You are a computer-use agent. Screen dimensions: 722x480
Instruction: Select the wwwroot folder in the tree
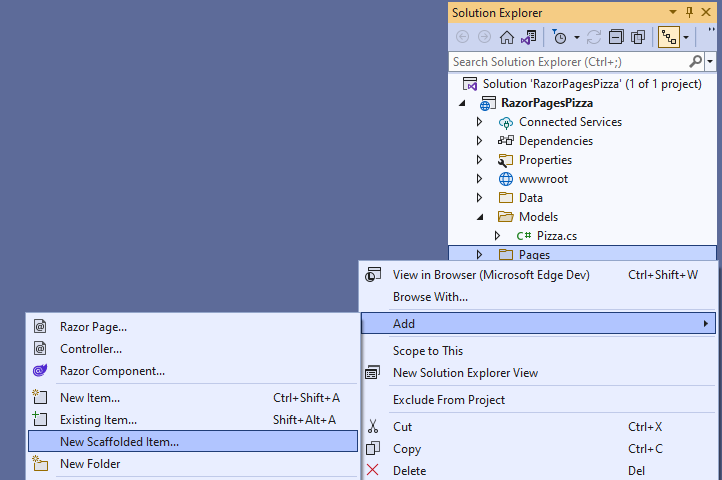545,179
